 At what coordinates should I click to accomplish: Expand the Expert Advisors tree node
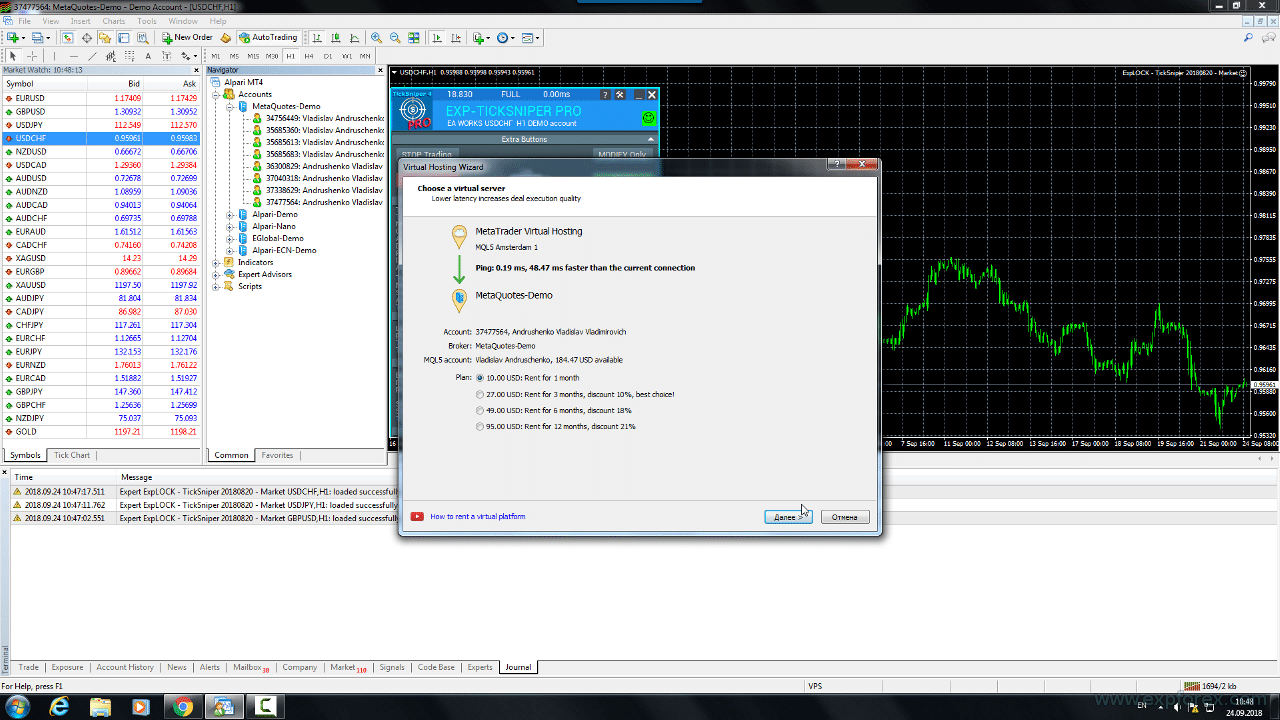(x=216, y=274)
